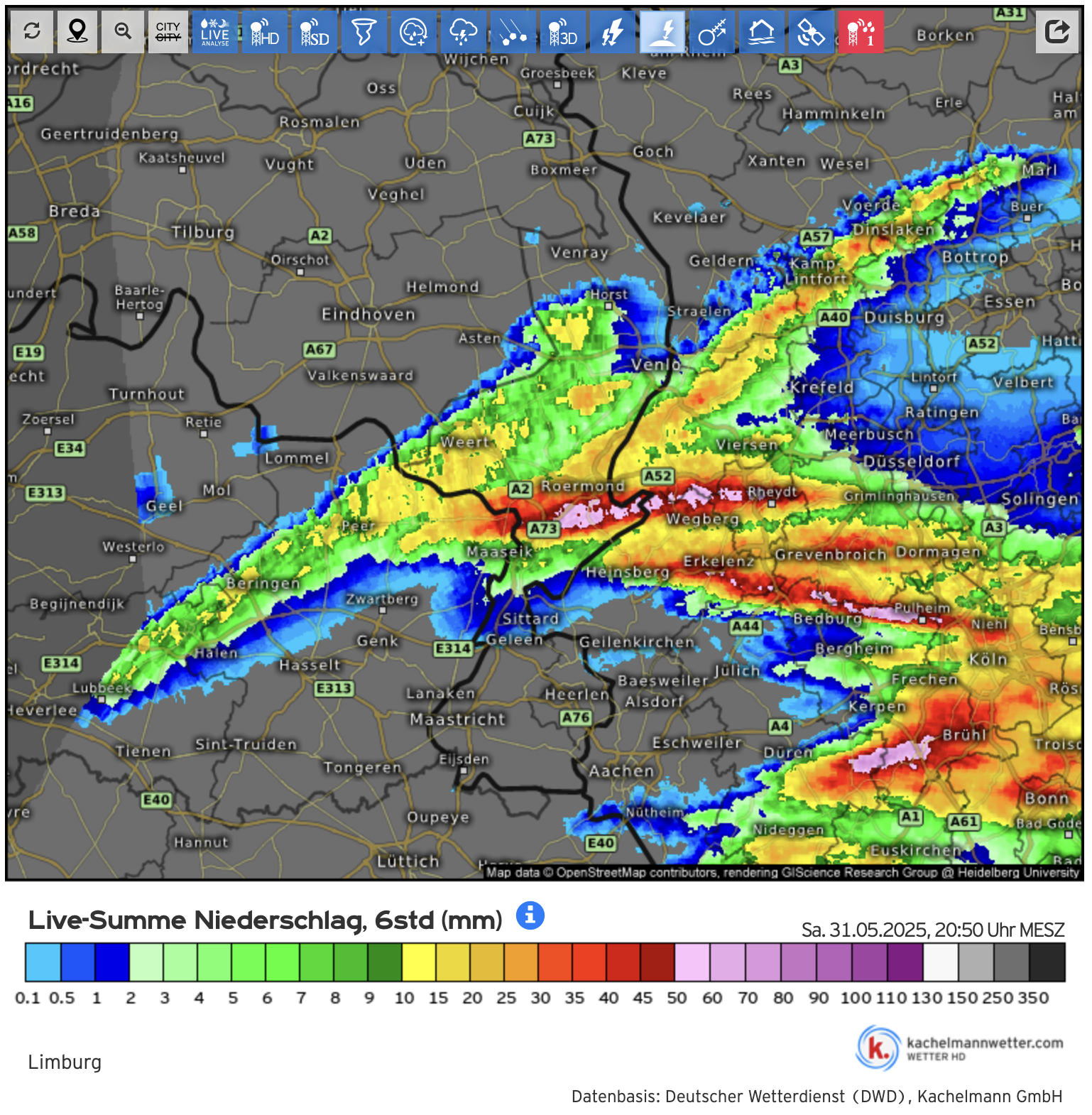Select the HD radar layer
This screenshot has height=1115, width=1092.
tap(265, 31)
